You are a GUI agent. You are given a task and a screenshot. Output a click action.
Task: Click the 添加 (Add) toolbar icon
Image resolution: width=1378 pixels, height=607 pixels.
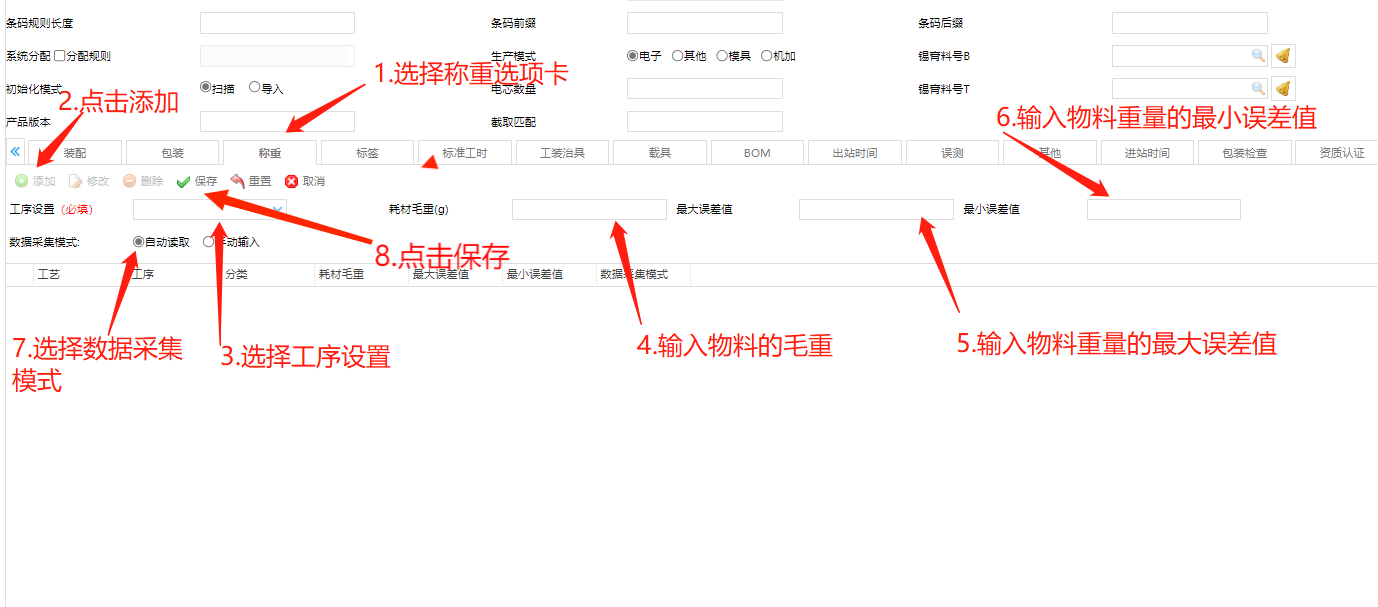click(x=22, y=181)
